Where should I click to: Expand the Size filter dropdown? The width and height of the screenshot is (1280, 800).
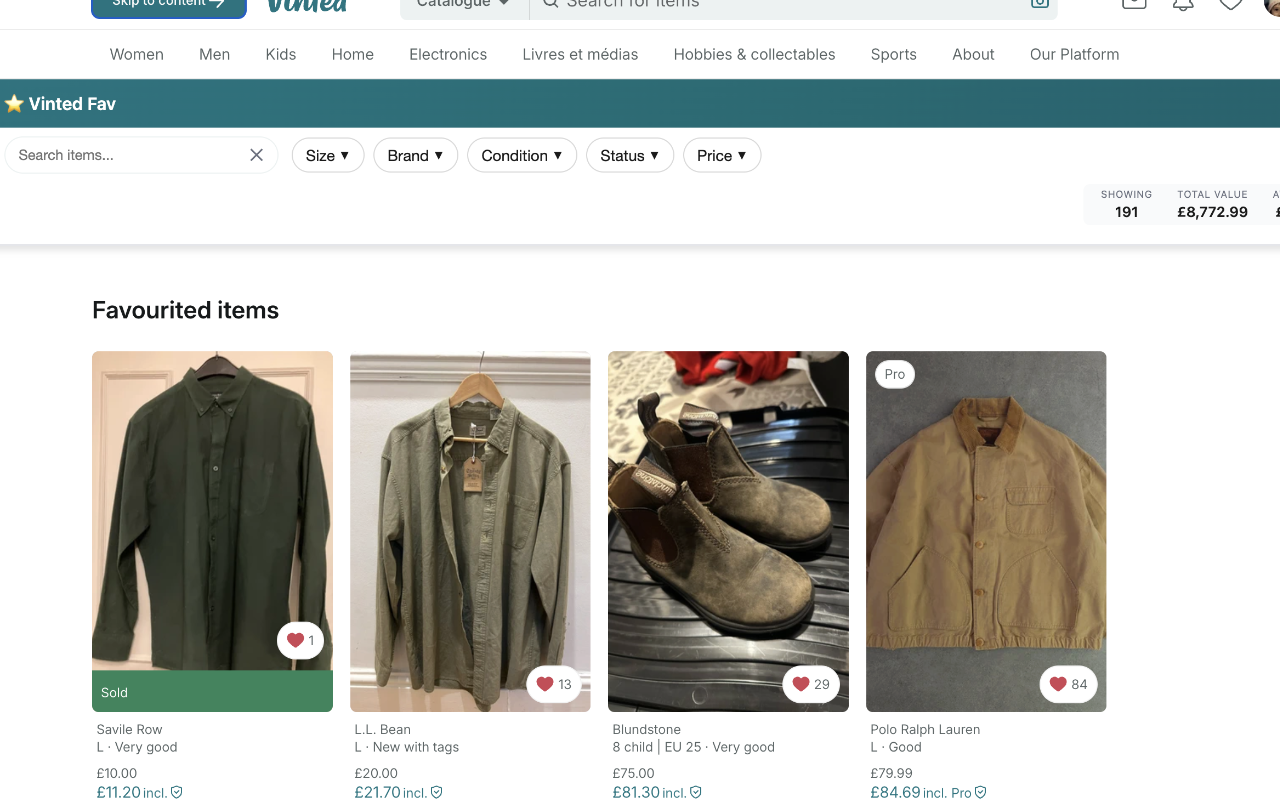(x=328, y=155)
